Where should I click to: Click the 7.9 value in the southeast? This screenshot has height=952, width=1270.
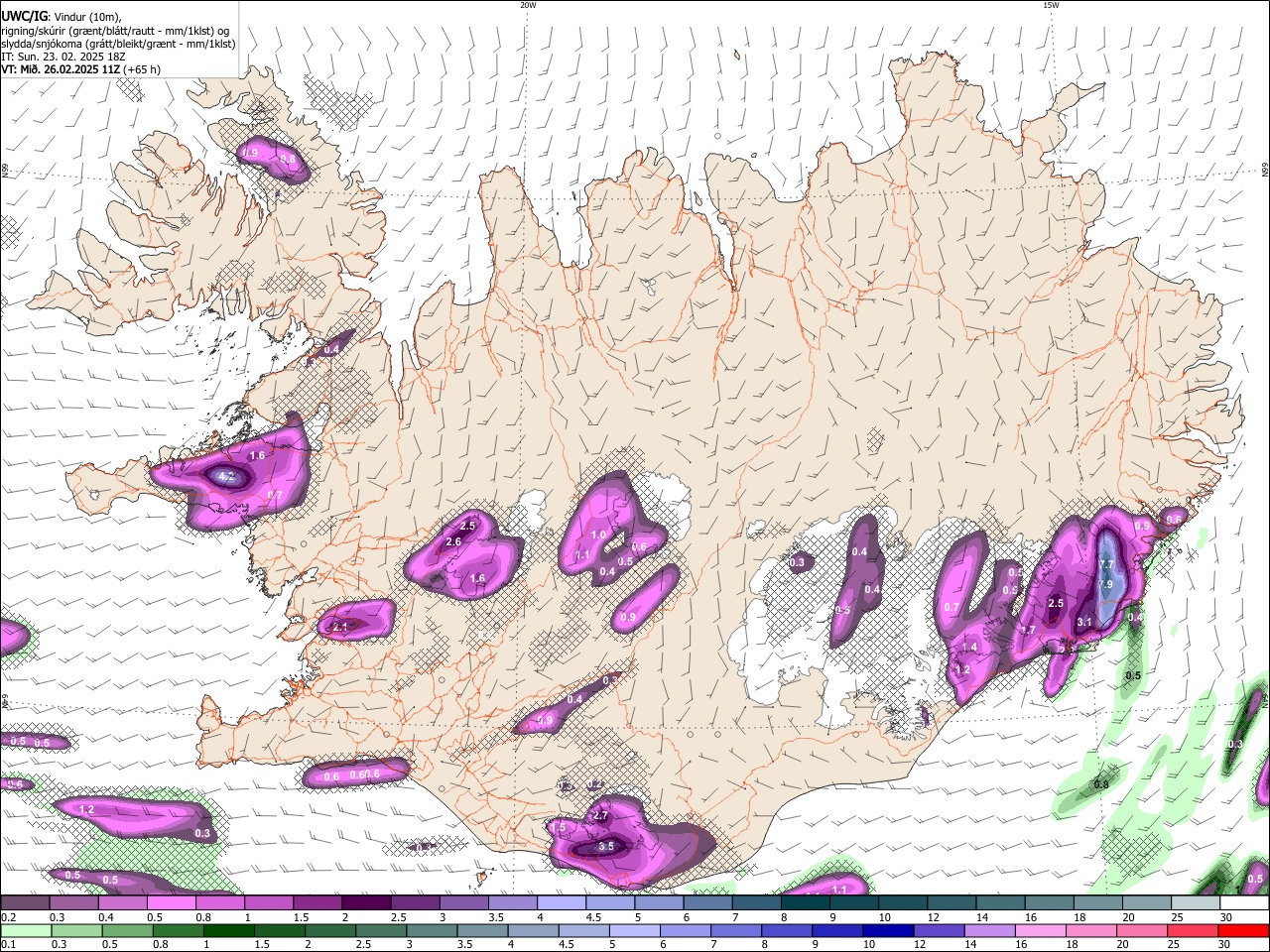click(1107, 585)
